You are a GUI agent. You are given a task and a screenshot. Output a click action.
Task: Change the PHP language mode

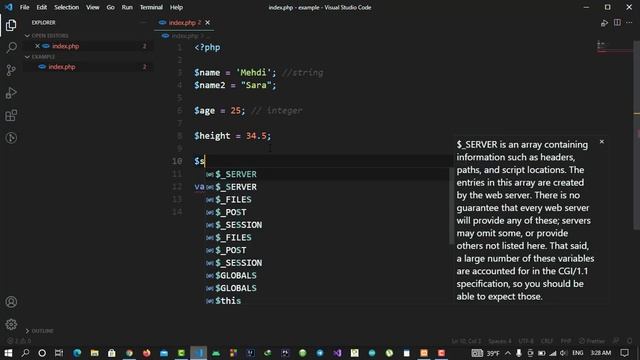click(x=566, y=341)
